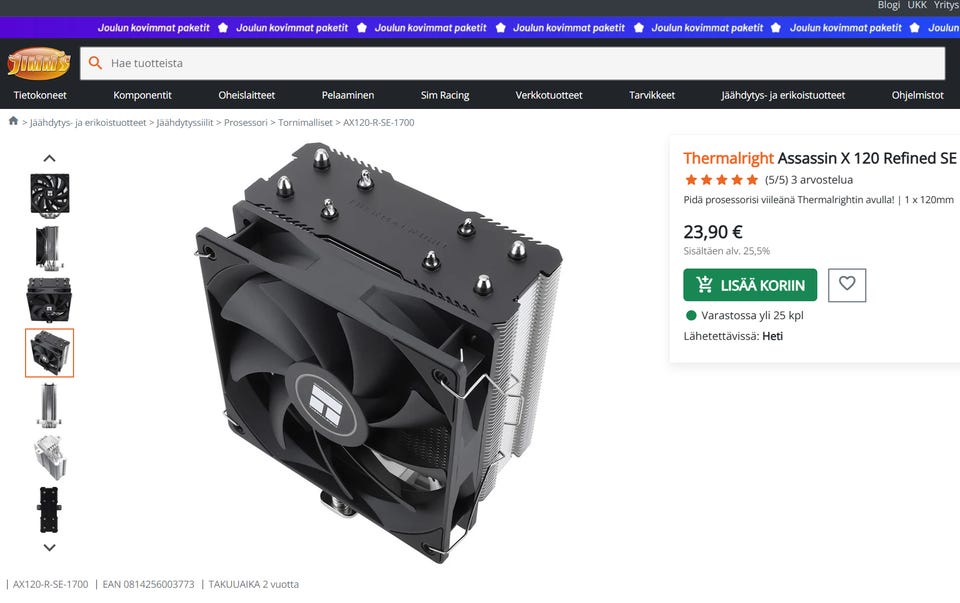Select the front fan view thumbnail
The width and height of the screenshot is (960, 603).
click(50, 195)
